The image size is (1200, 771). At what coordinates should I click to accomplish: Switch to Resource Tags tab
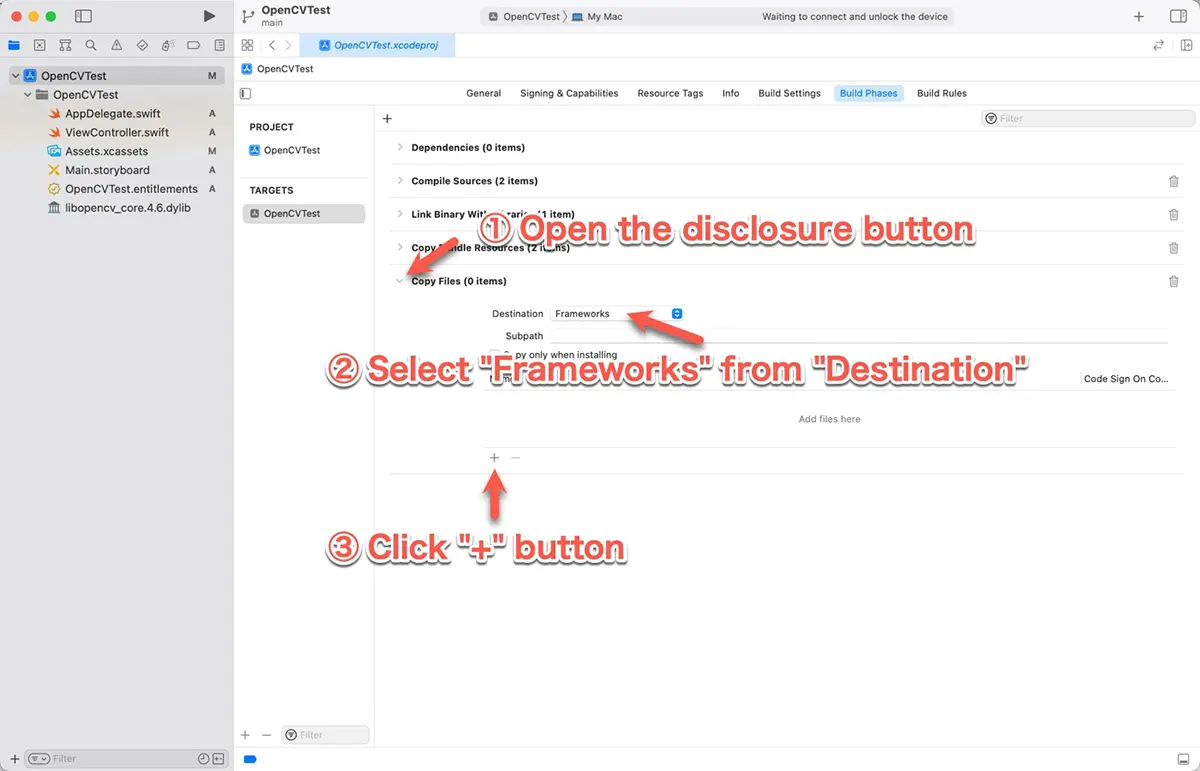[x=670, y=93]
